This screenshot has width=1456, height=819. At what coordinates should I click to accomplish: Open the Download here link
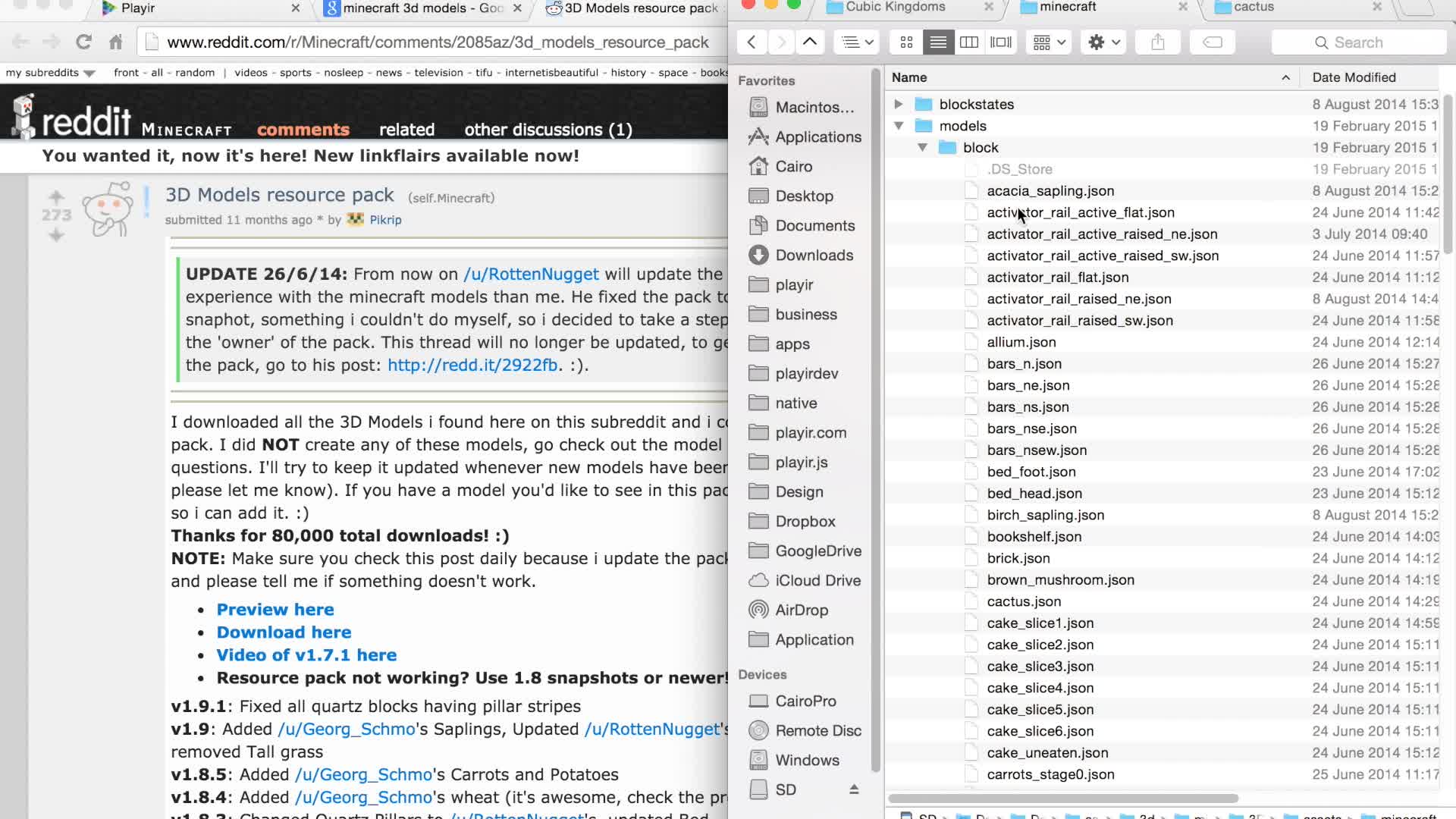(x=284, y=632)
